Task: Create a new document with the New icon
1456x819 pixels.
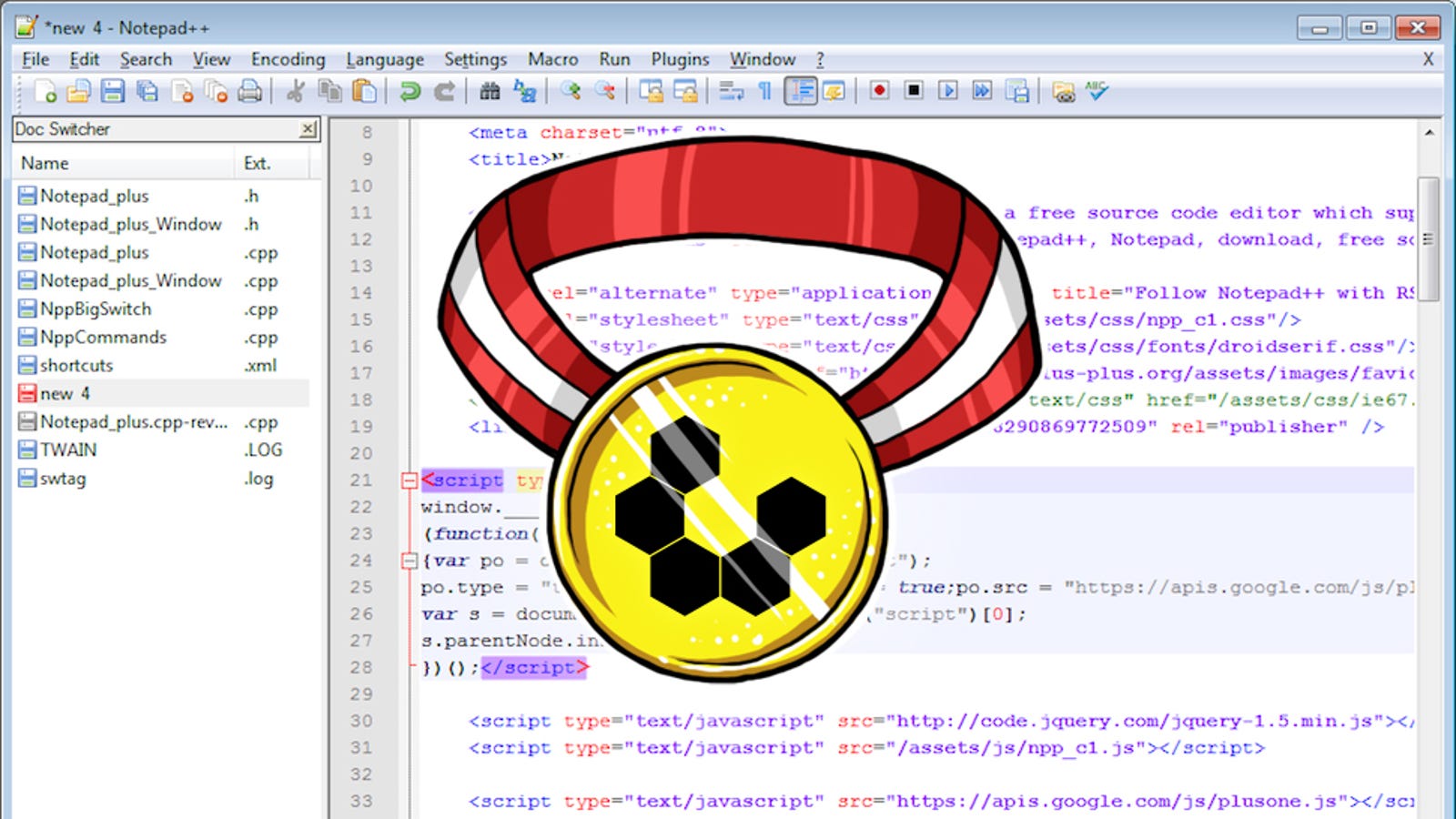Action: tap(45, 91)
